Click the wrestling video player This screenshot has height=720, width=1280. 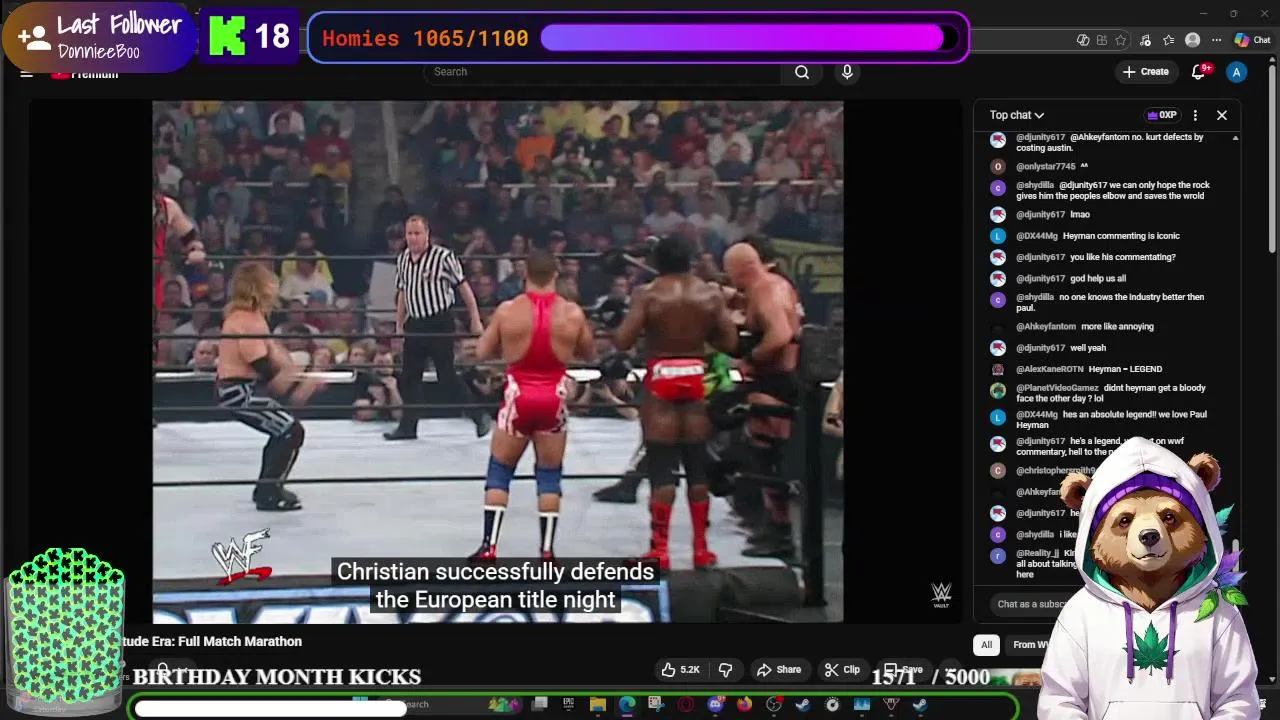(497, 361)
